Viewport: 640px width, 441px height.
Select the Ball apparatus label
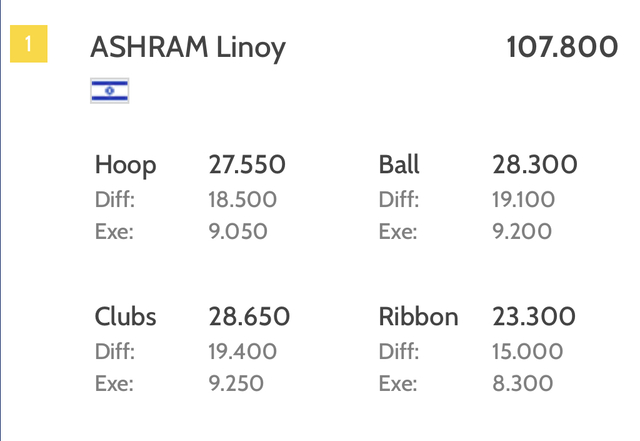pos(399,165)
